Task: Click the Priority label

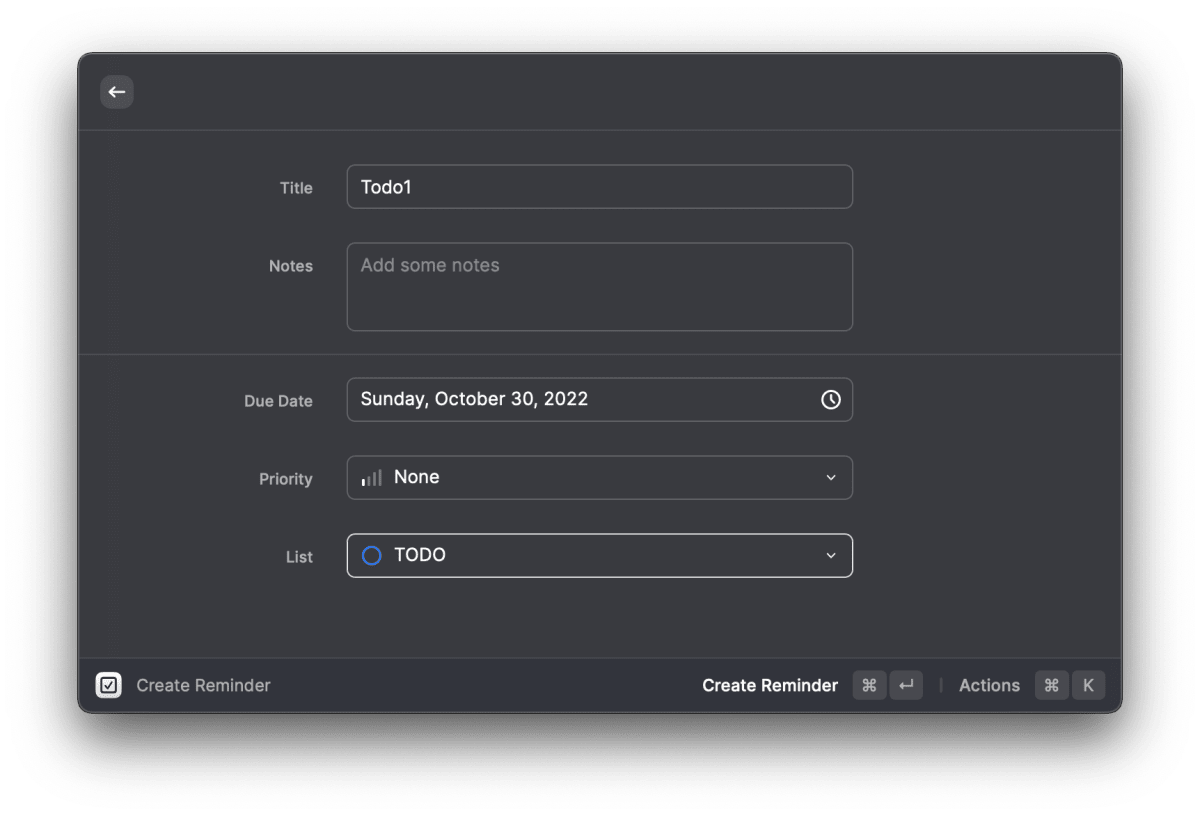Action: (x=286, y=479)
